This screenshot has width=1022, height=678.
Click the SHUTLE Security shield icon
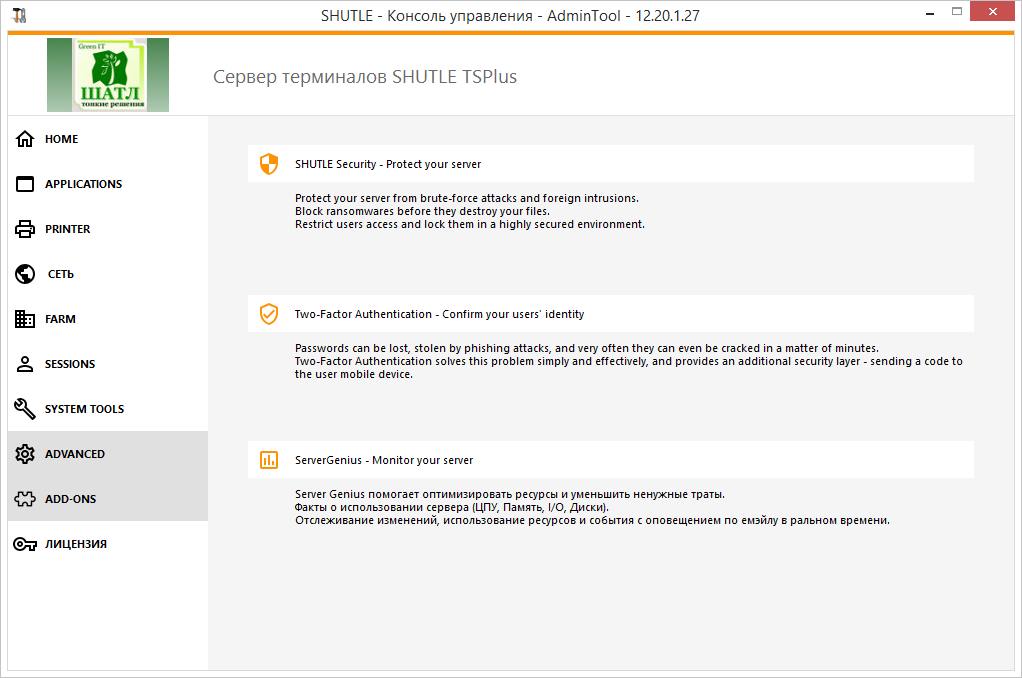point(269,164)
